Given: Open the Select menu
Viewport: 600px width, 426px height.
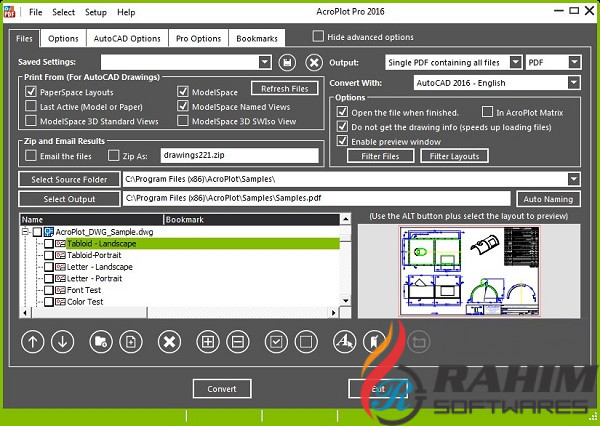Looking at the screenshot, I should [x=64, y=12].
